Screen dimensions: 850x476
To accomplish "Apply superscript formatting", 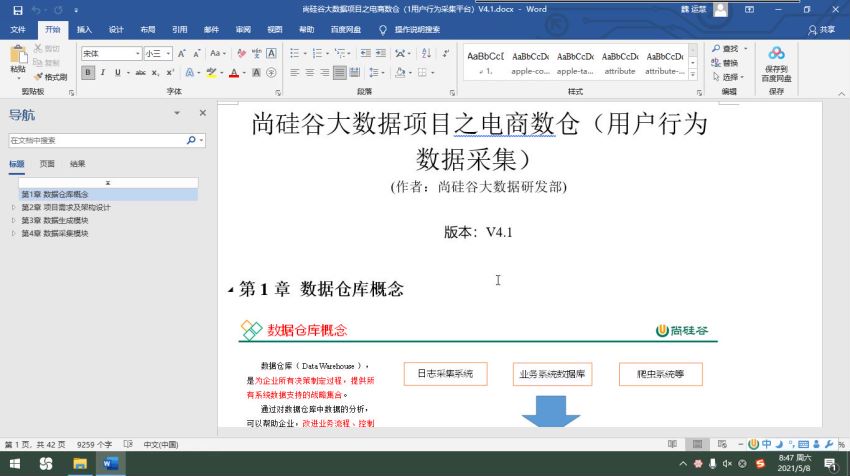I will [x=170, y=72].
